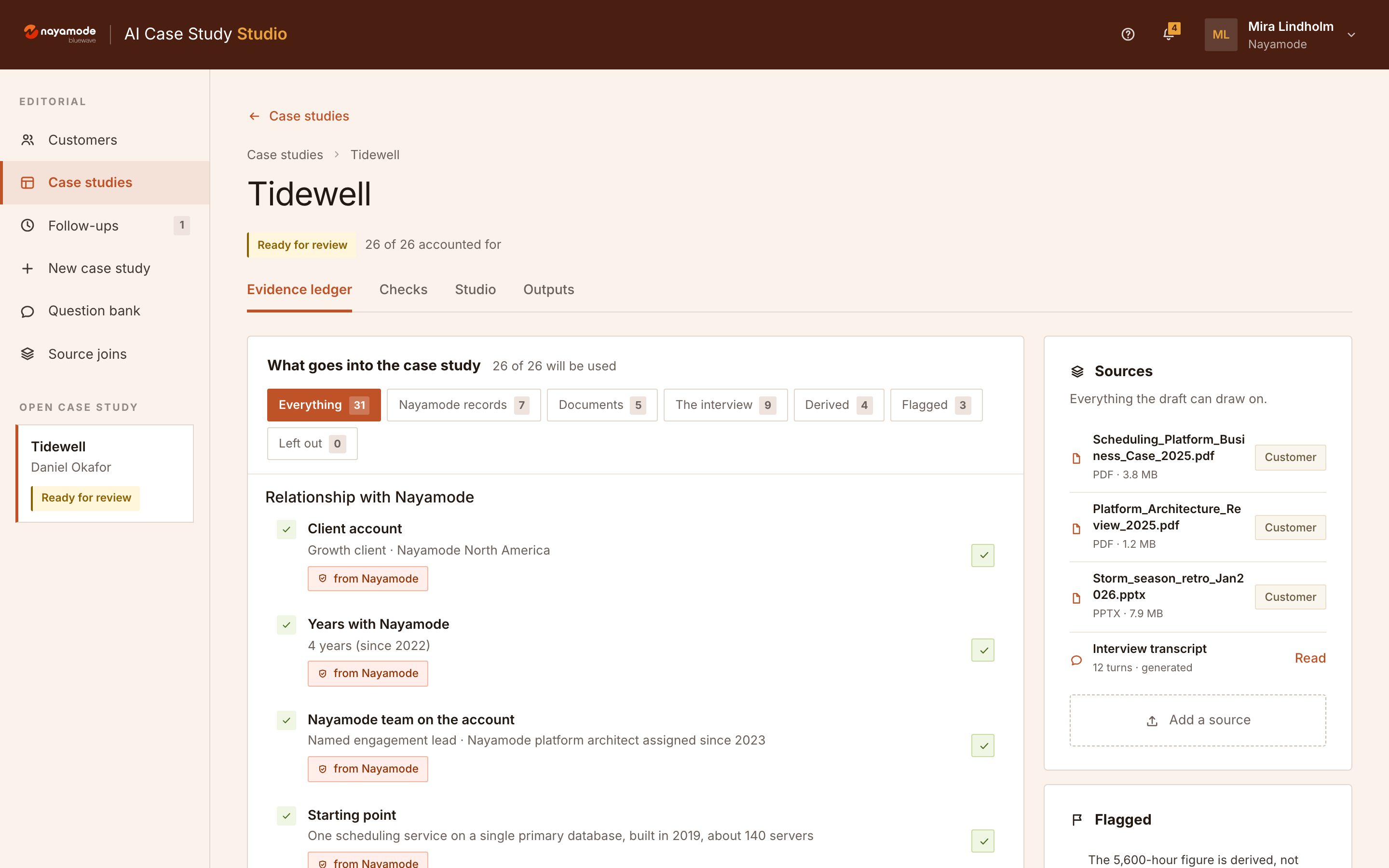Screen dimensions: 1389x868
Task: Filter ledger by Derived items
Action: (x=839, y=405)
